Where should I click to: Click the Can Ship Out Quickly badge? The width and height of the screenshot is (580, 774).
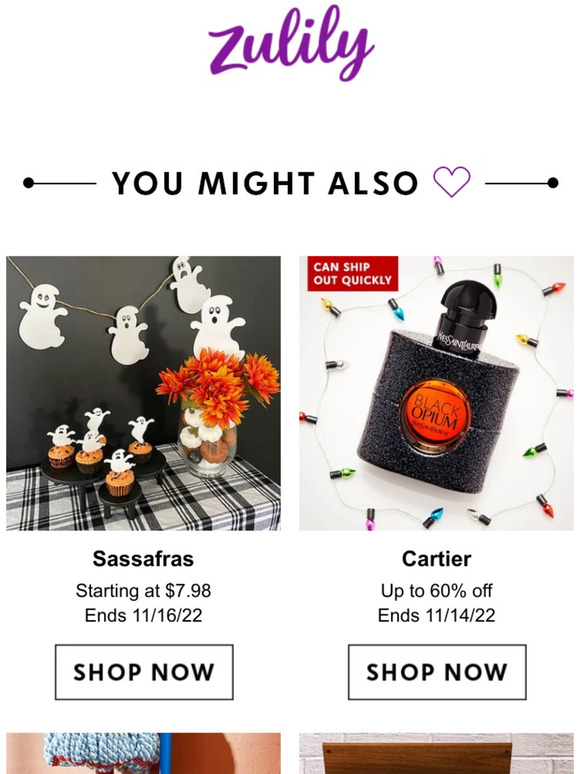coord(352,273)
